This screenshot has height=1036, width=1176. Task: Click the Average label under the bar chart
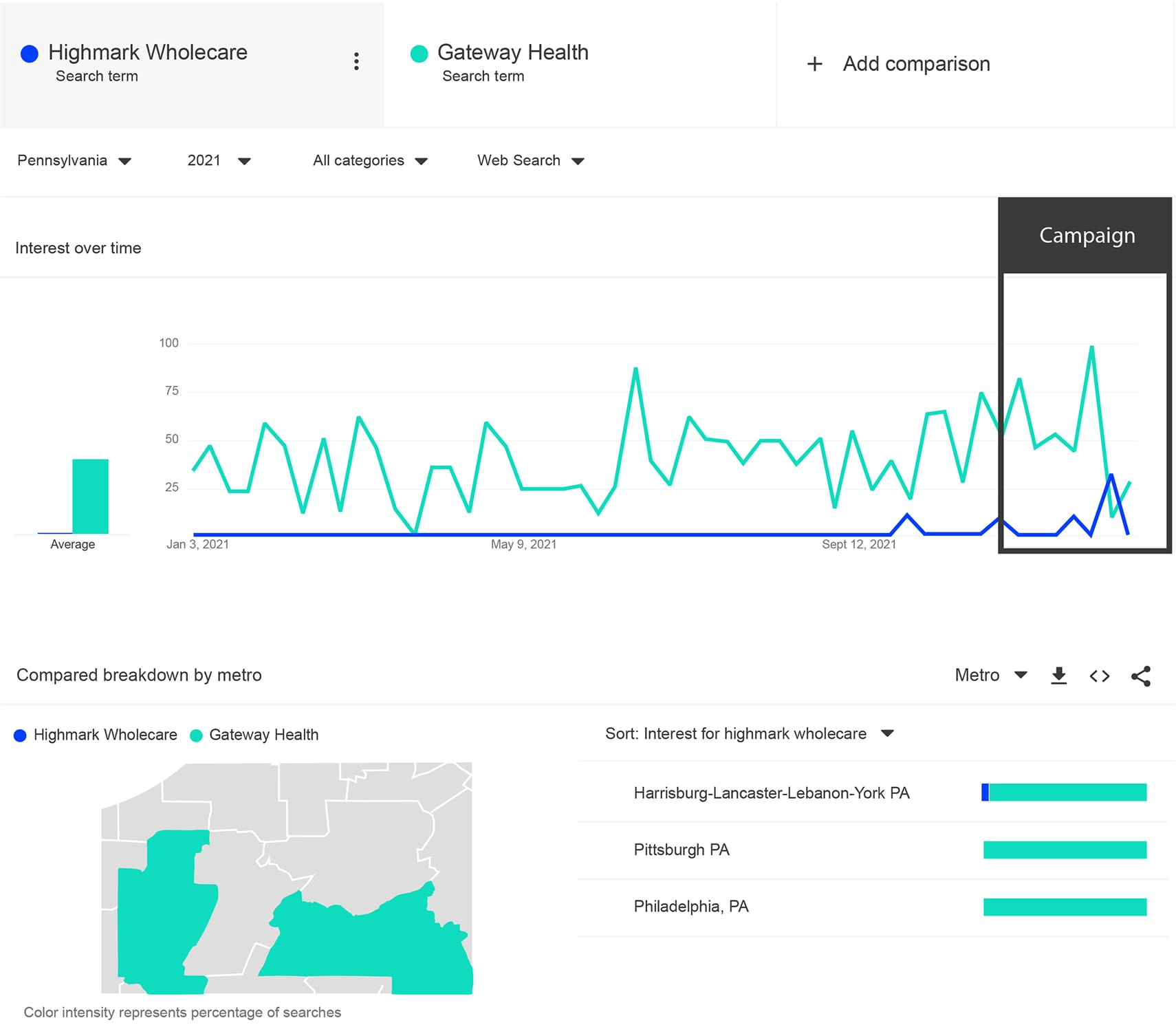click(x=73, y=544)
